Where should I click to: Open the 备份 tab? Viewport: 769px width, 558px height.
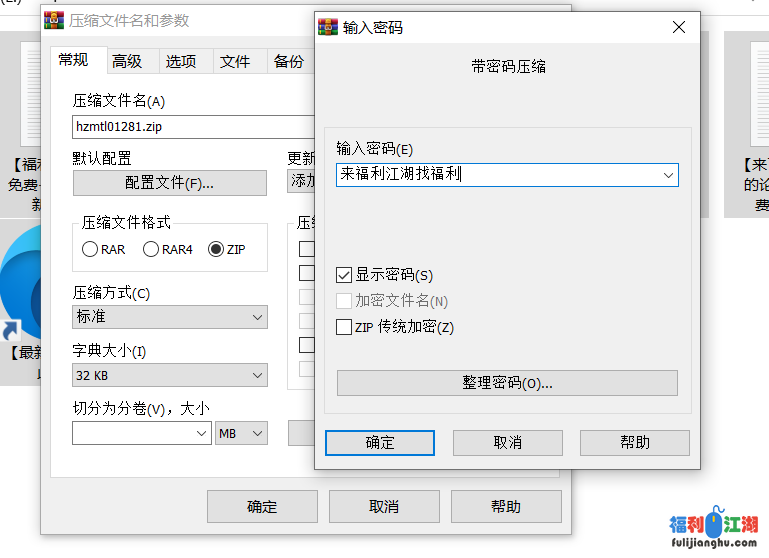pos(288,61)
